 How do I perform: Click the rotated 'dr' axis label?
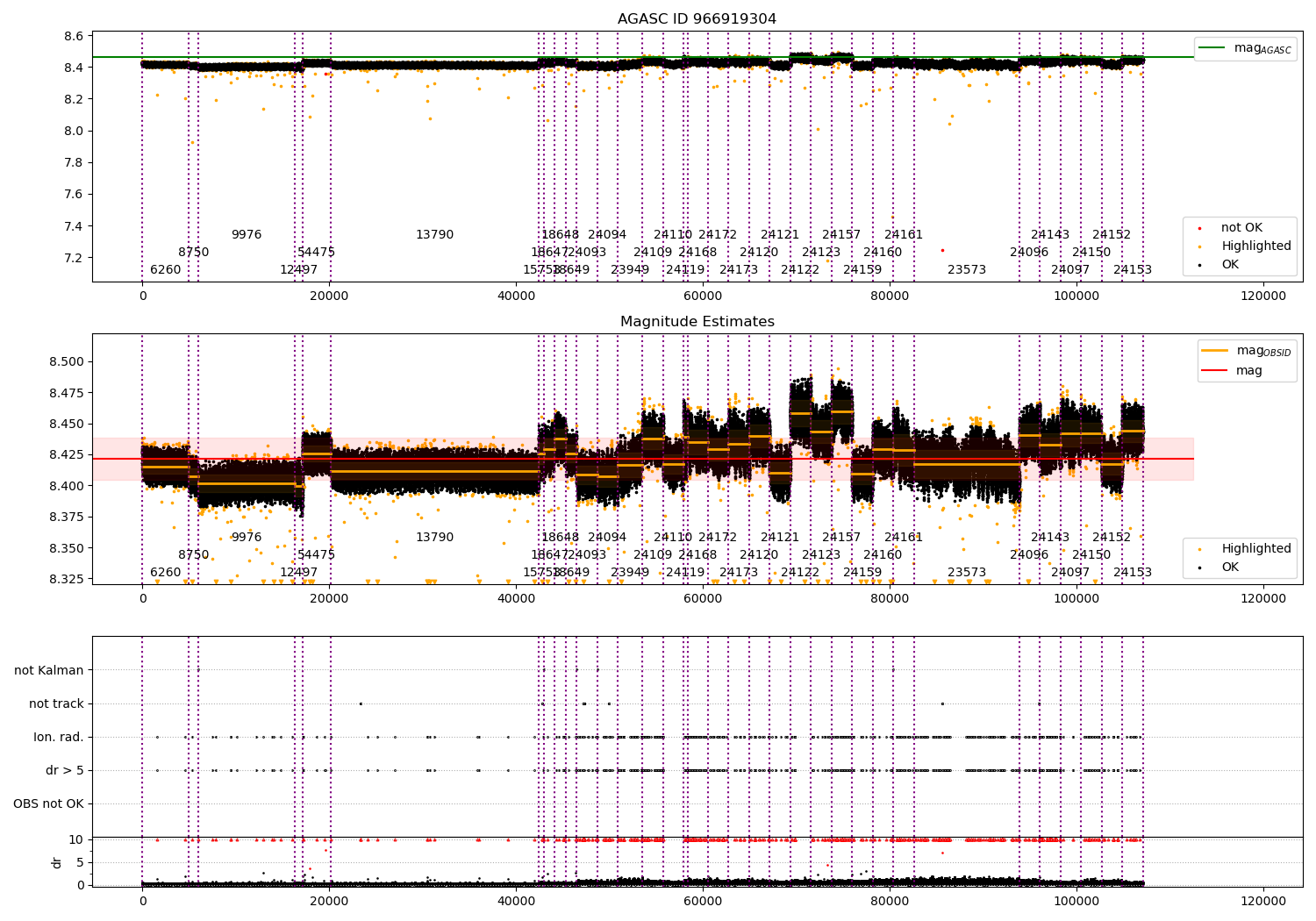tap(57, 862)
